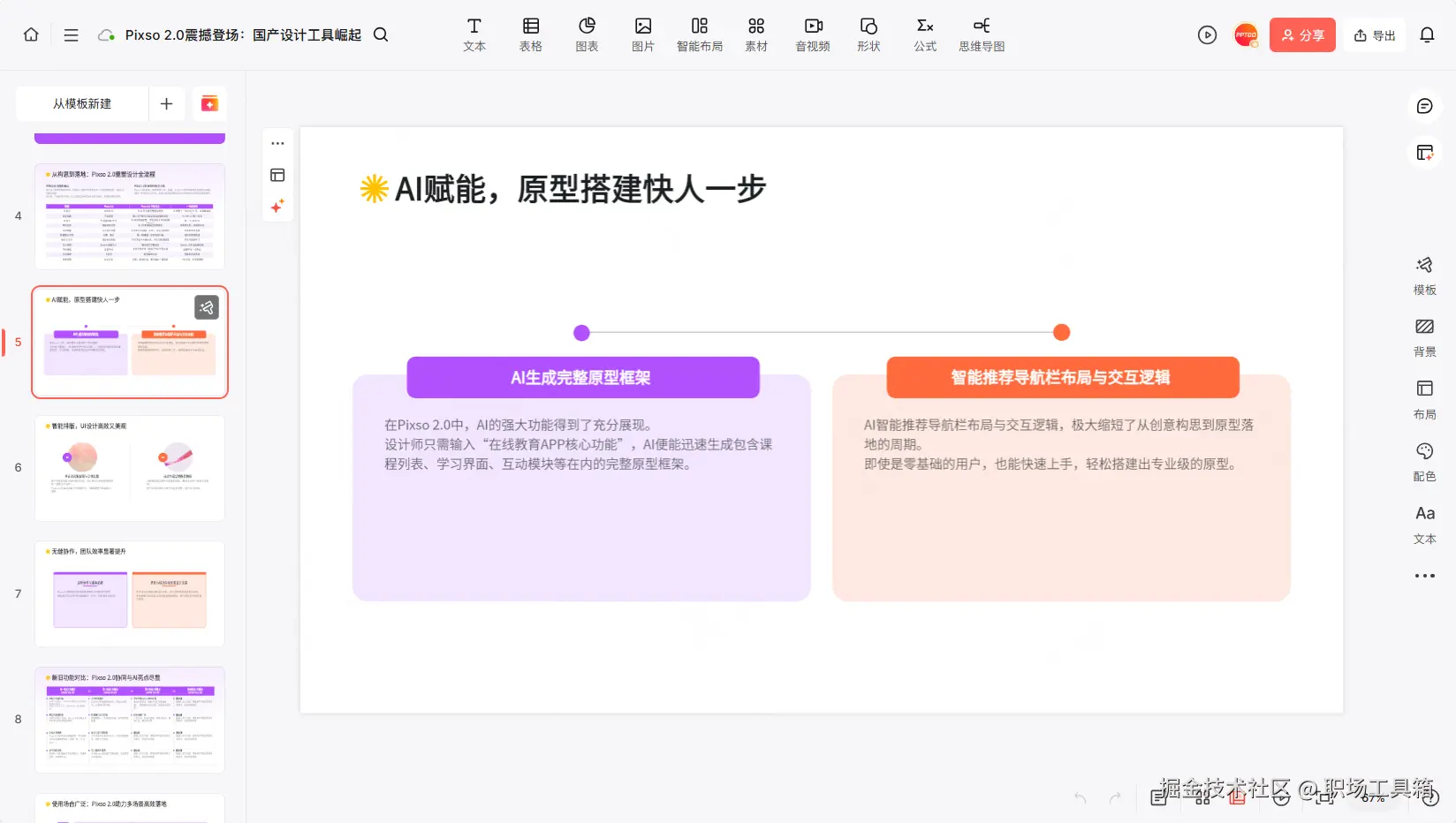Insert a 表格 table
The image size is (1456, 823).
[x=531, y=34]
